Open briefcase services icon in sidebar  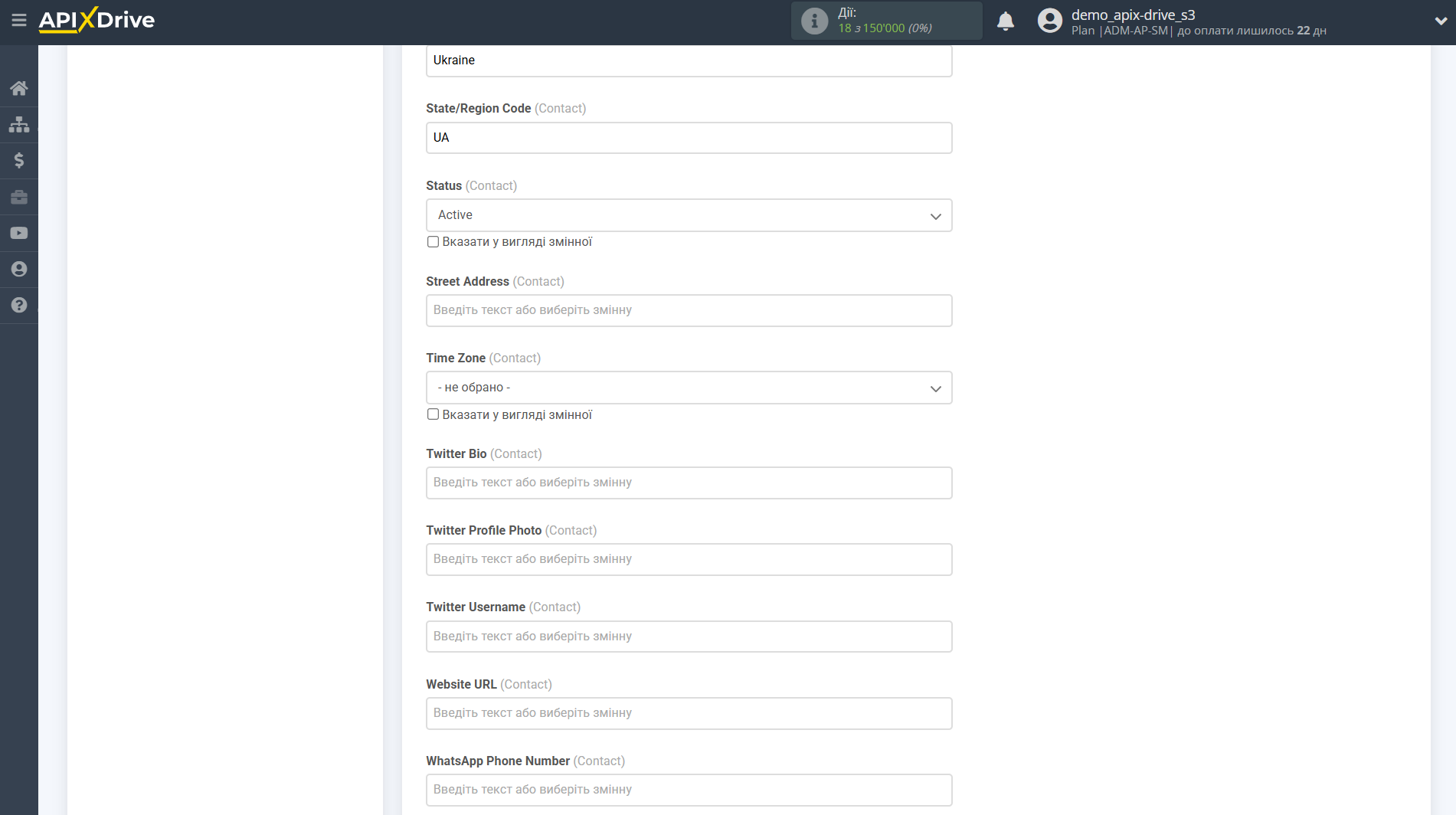click(19, 197)
